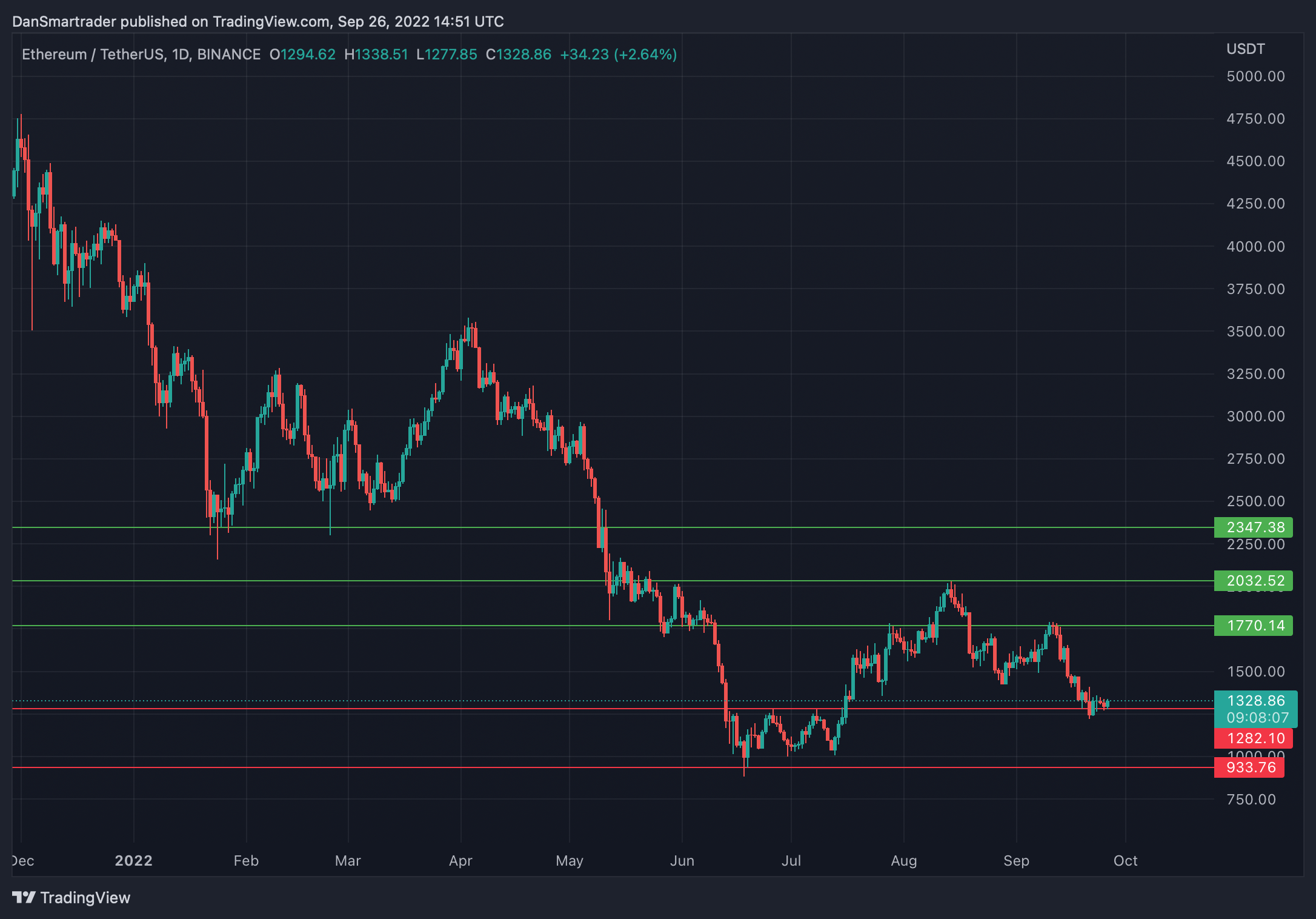Click the Jul label on time axis
Image resolution: width=1316 pixels, height=919 pixels.
point(791,861)
